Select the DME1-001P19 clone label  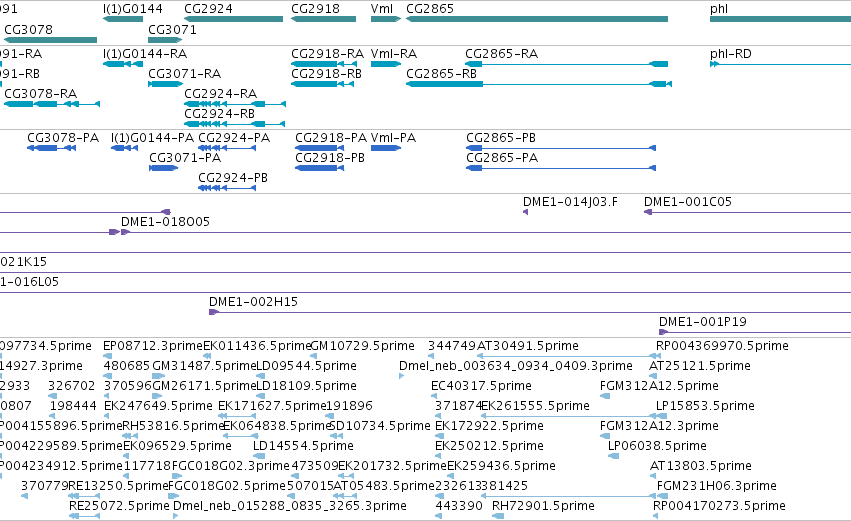[703, 322]
